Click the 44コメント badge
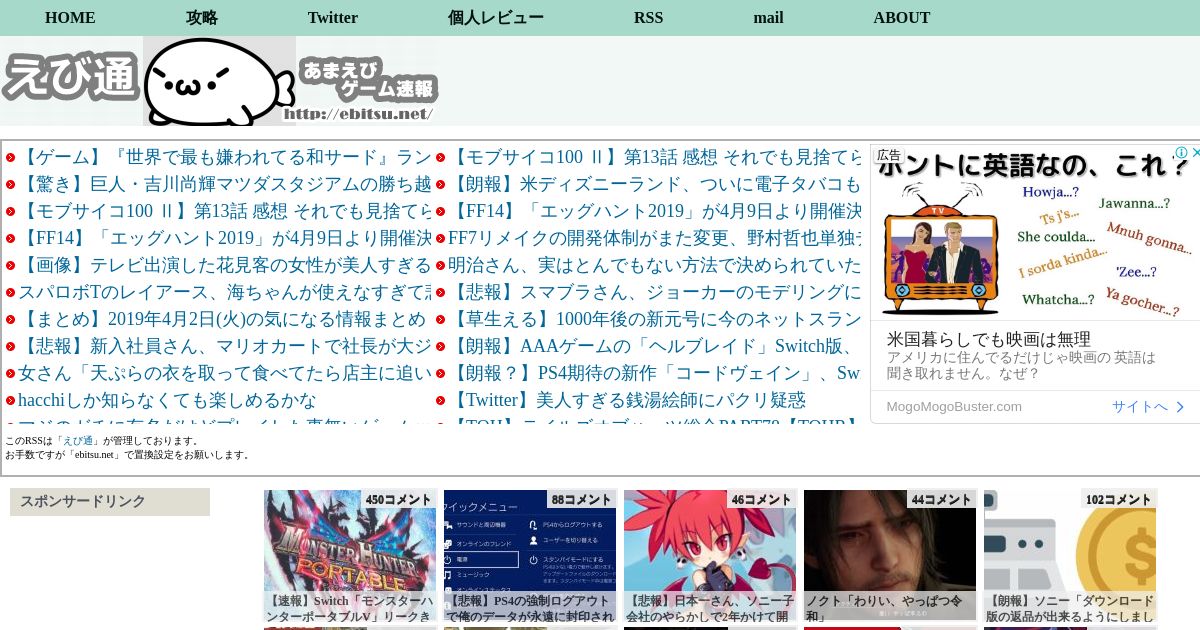Viewport: 1200px width, 630px height. coord(942,499)
